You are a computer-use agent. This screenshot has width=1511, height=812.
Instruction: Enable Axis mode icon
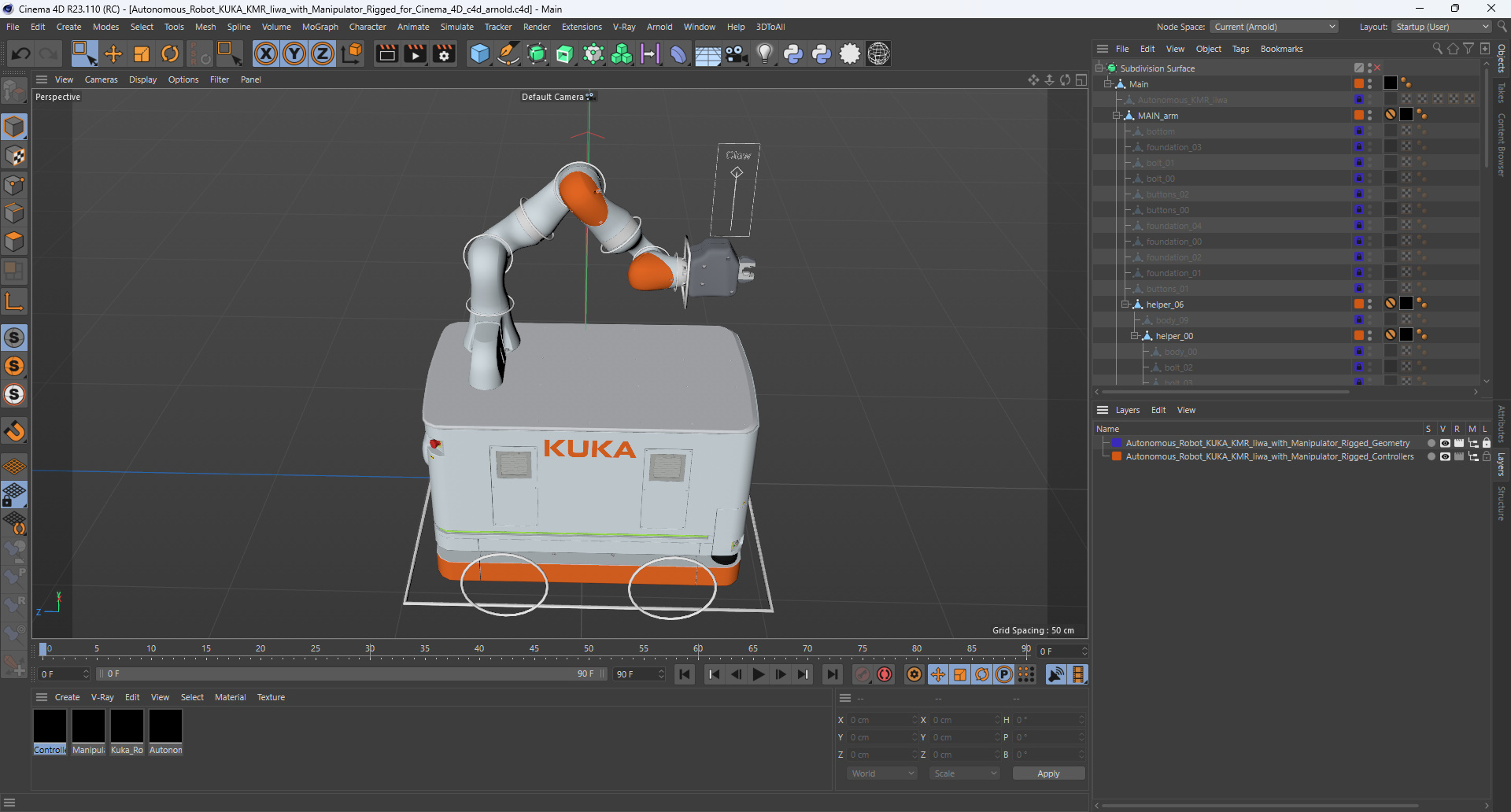(14, 301)
